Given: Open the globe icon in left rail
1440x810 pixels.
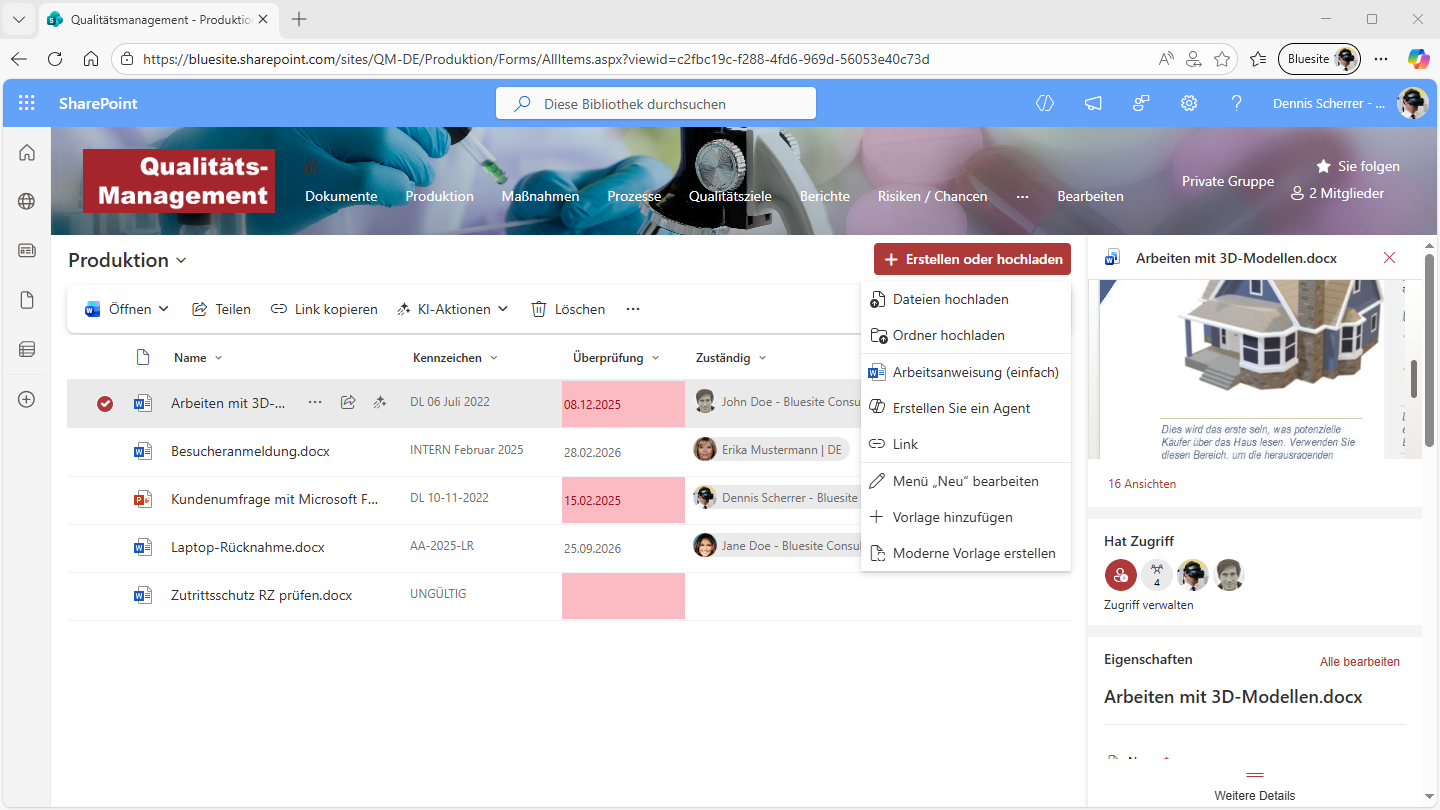Looking at the screenshot, I should (x=27, y=201).
